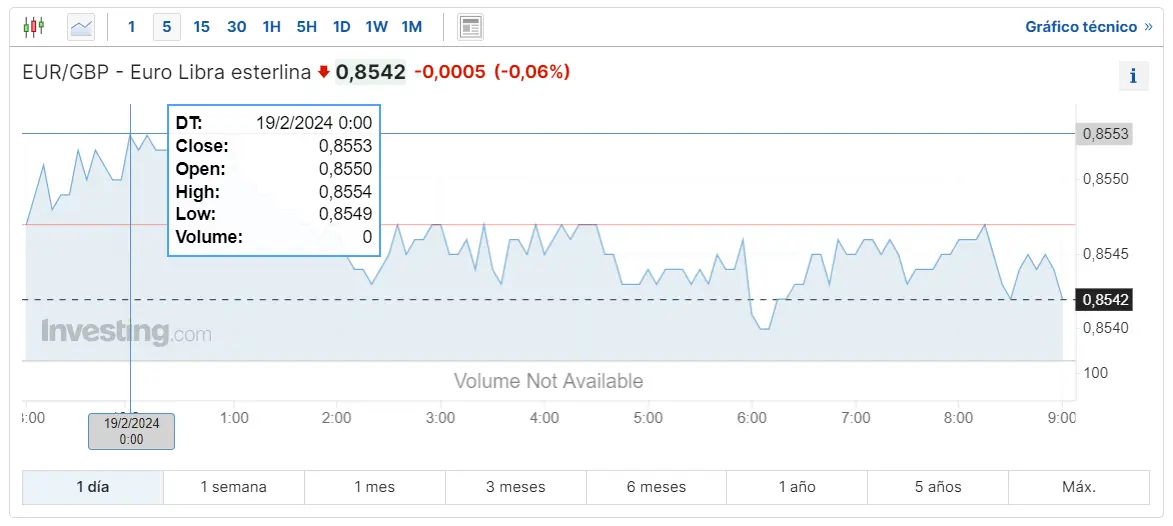Screen dimensions: 1173x526
Task: Click the 9:00 time axis label
Action: point(1062,418)
